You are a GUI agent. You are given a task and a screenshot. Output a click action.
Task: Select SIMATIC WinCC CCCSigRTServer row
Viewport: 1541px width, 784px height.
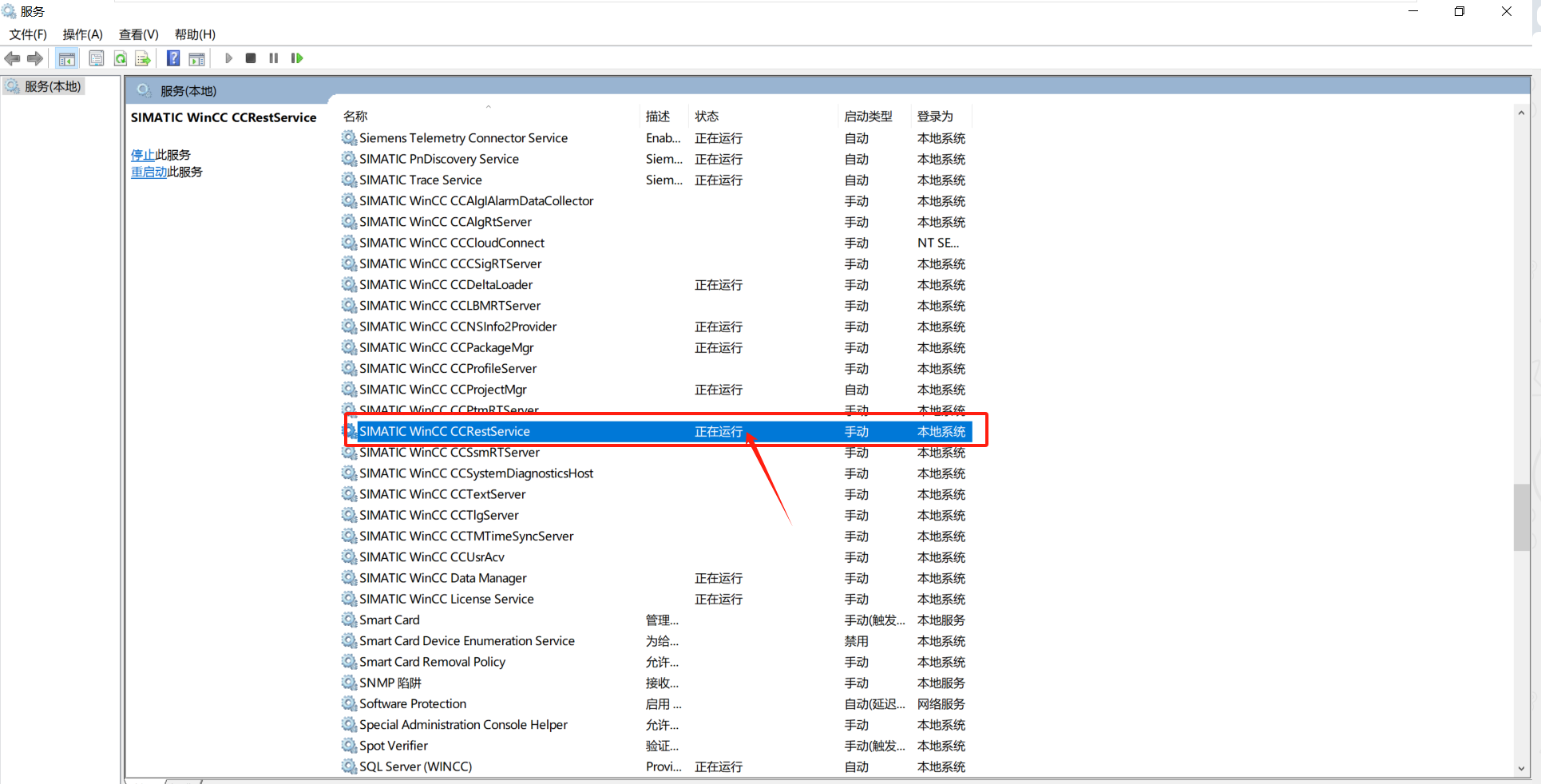click(x=656, y=264)
